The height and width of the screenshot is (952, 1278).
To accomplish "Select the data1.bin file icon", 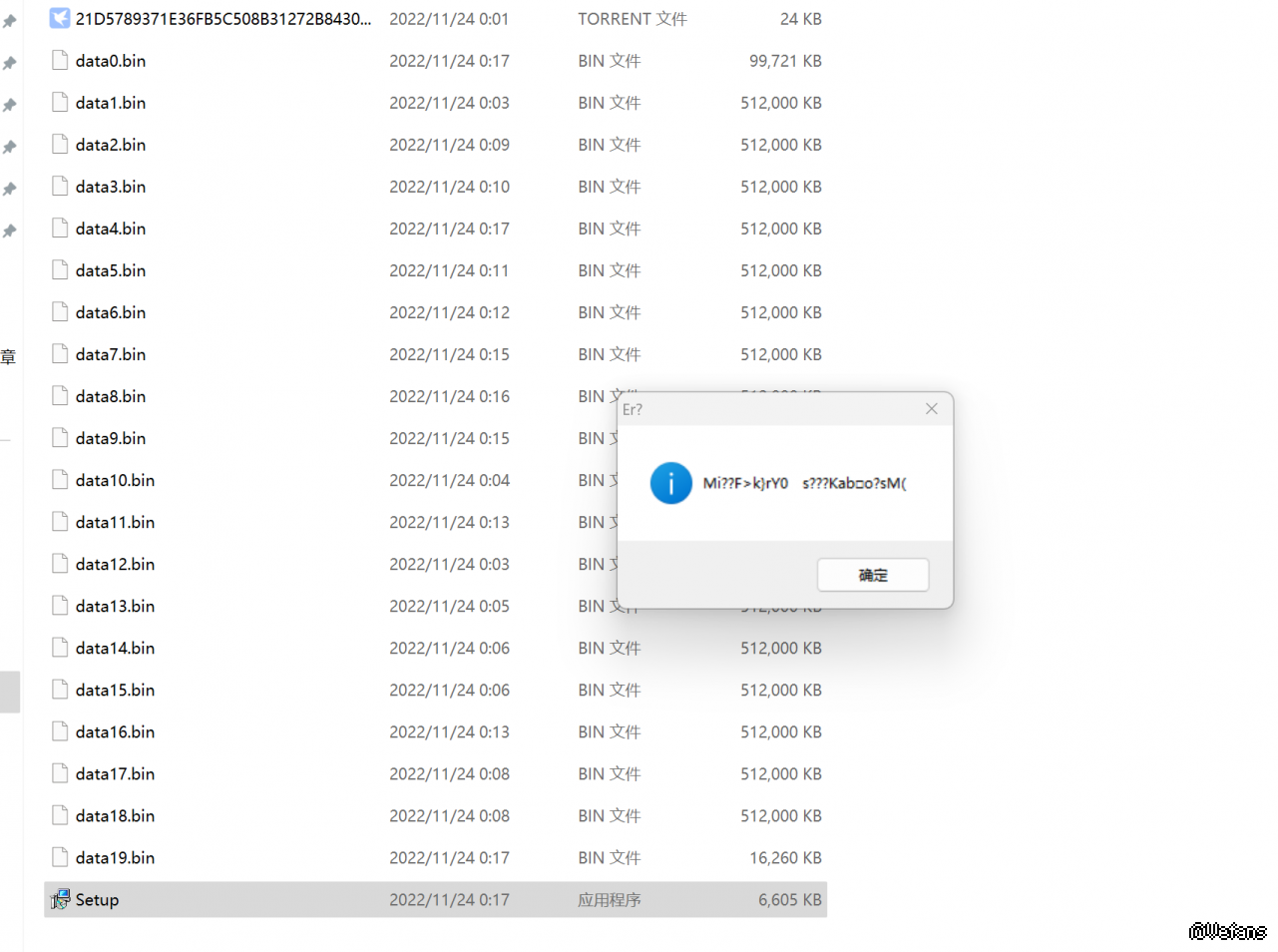I will pos(60,102).
